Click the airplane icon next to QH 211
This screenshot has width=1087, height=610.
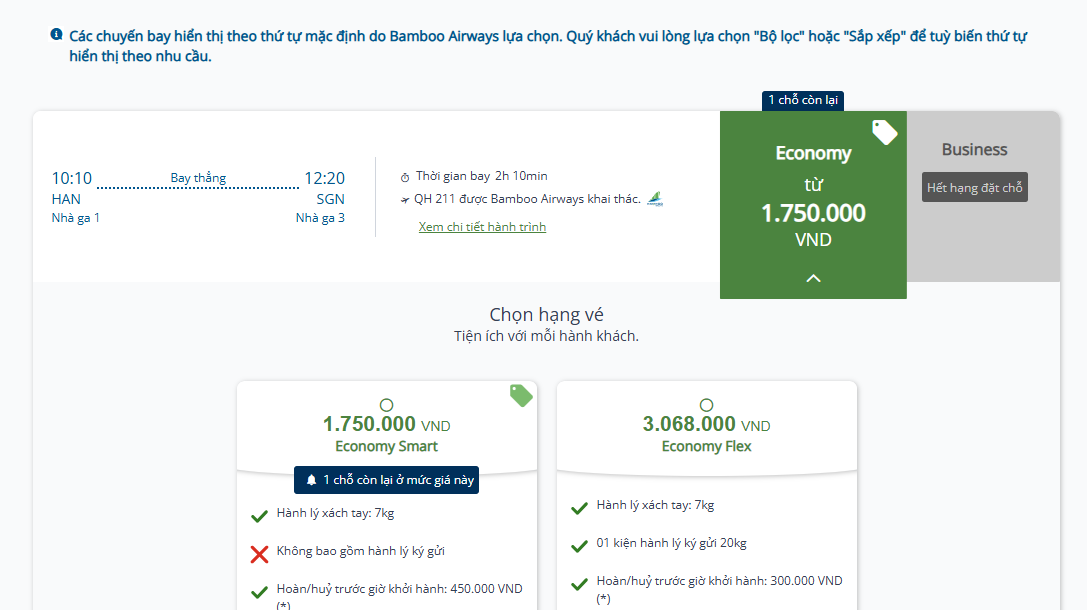click(405, 200)
